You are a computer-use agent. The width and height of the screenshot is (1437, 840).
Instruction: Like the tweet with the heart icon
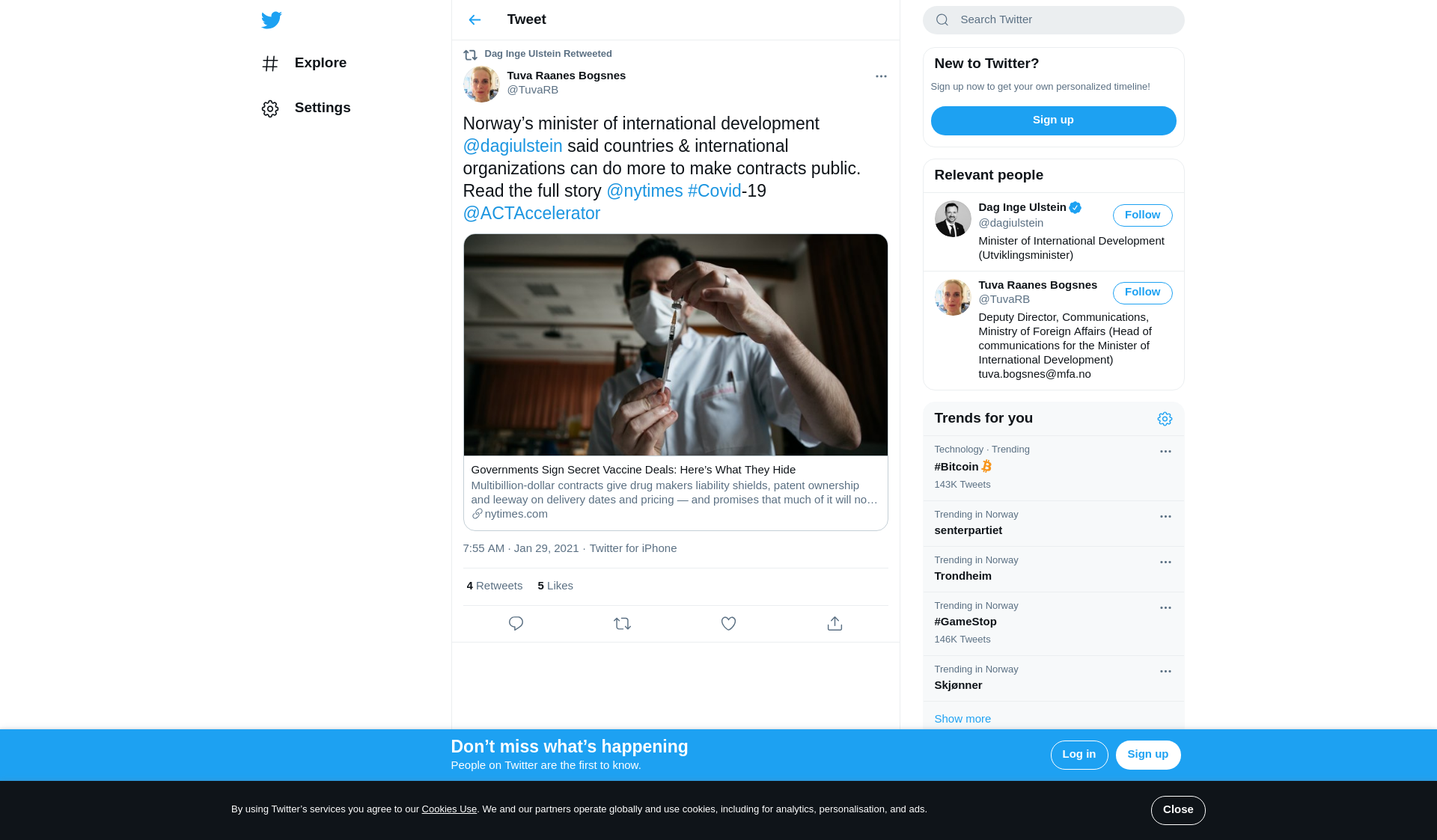point(728,623)
